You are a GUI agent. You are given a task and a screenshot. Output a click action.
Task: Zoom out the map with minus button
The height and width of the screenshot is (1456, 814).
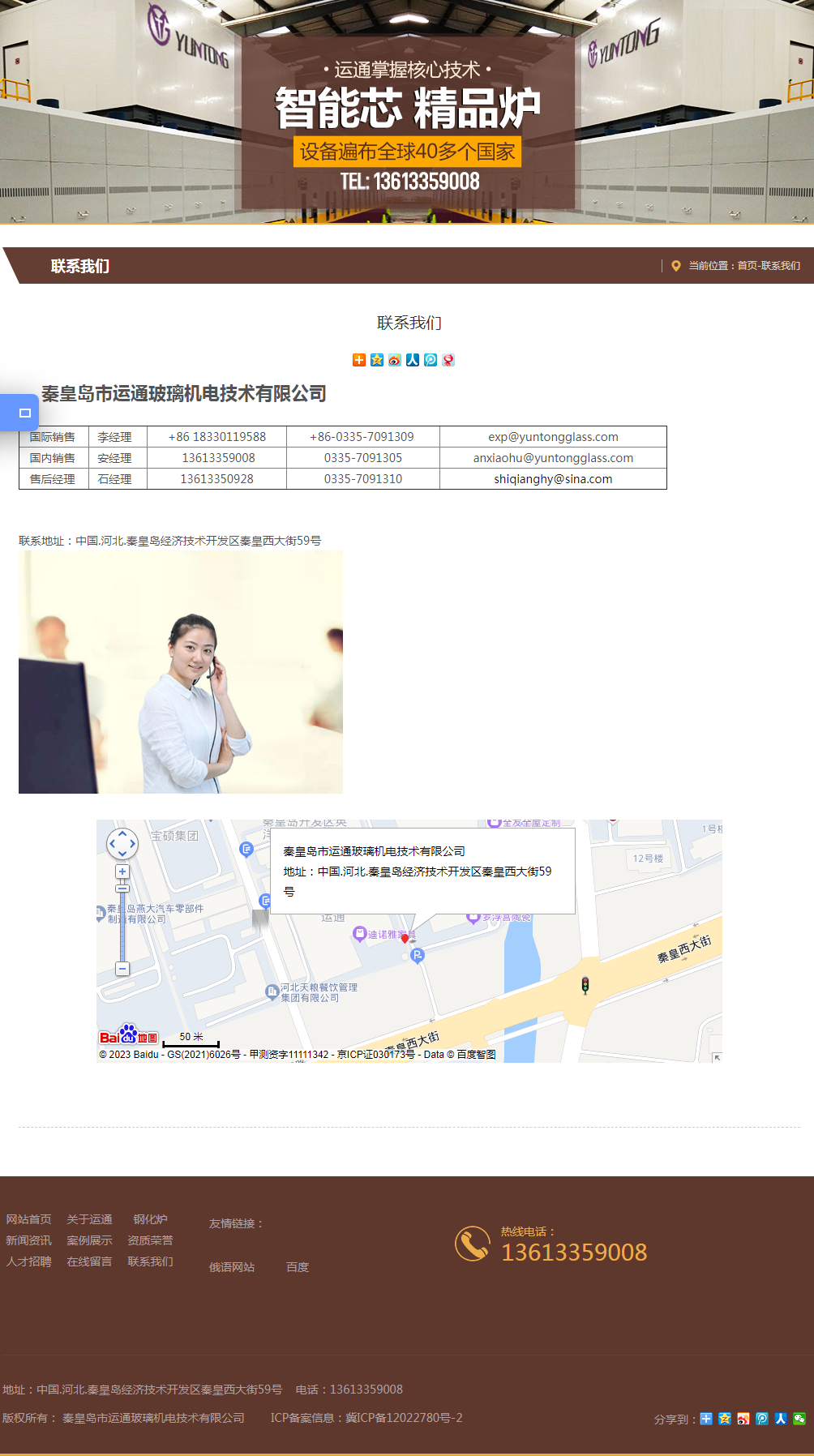(x=122, y=969)
